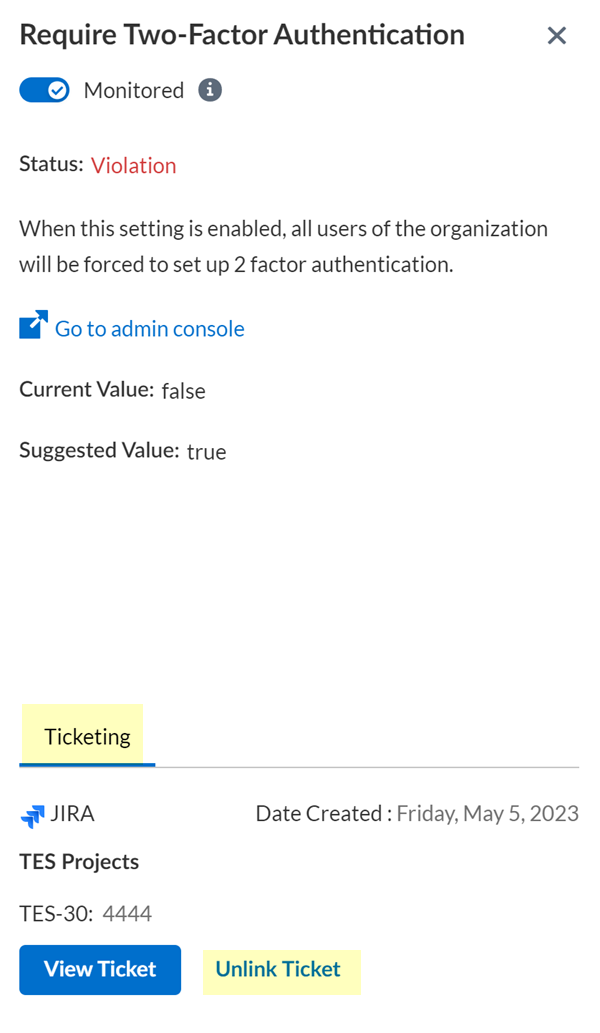Viewport: 600px width, 1033px height.
Task: Click the external link arrow icon
Action: [33, 326]
